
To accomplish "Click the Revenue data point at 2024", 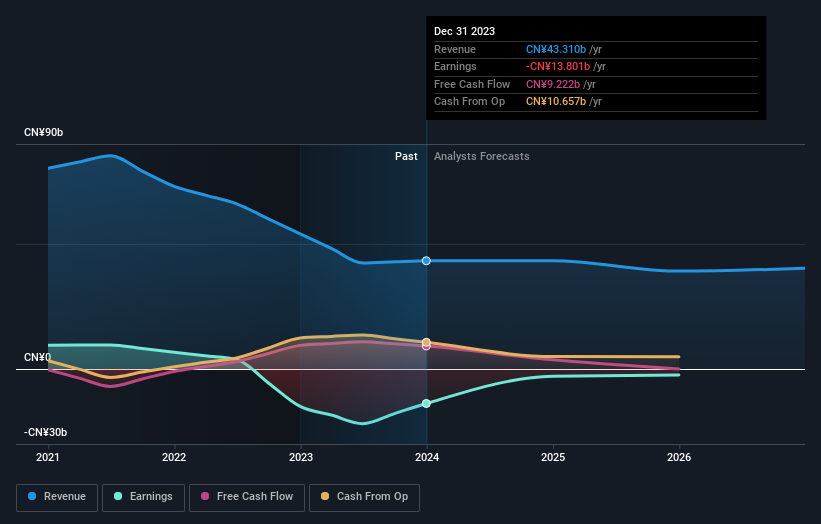I will click(x=426, y=261).
